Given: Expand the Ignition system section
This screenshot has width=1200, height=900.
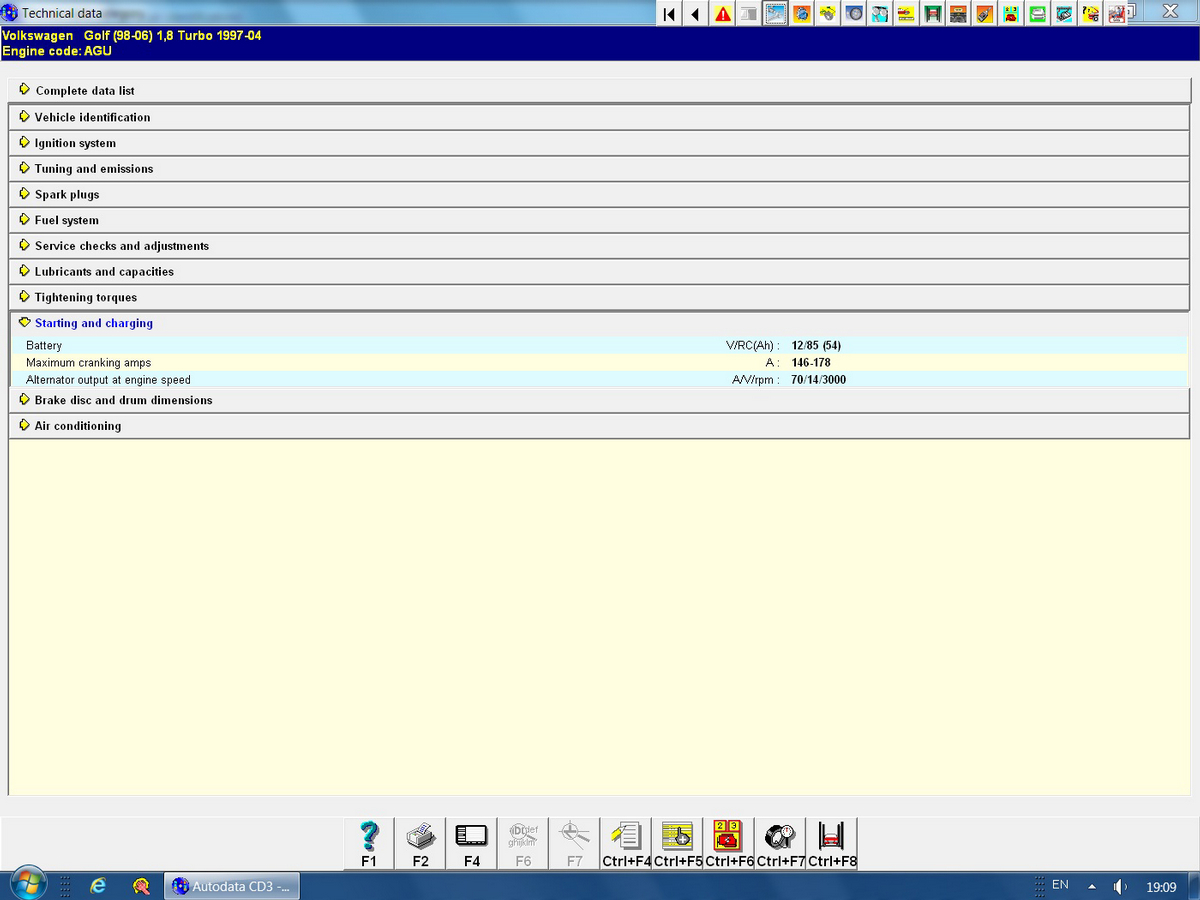Looking at the screenshot, I should point(75,143).
